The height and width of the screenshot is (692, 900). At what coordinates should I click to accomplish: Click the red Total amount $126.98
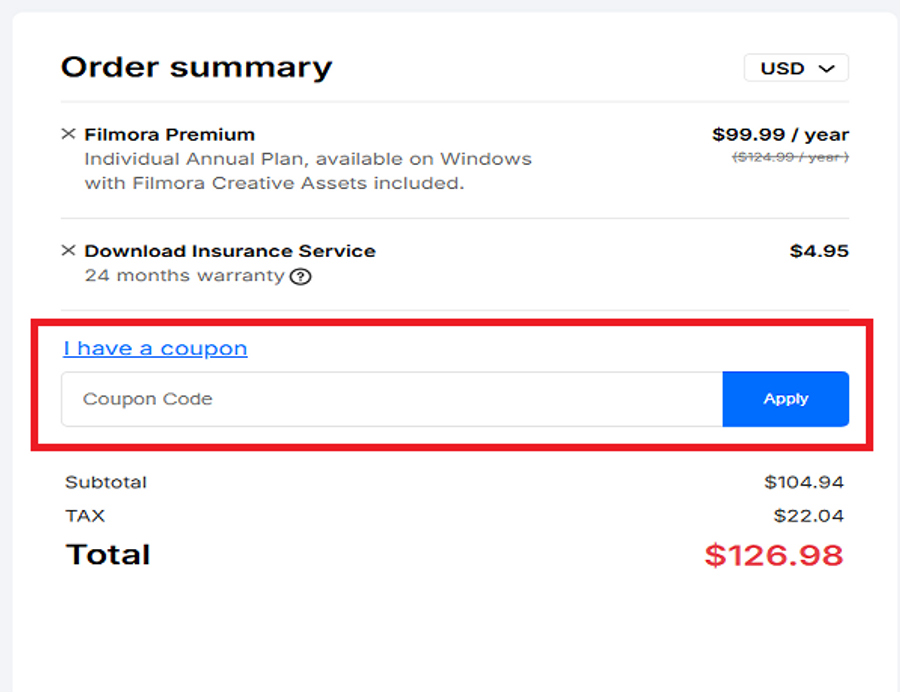point(773,555)
